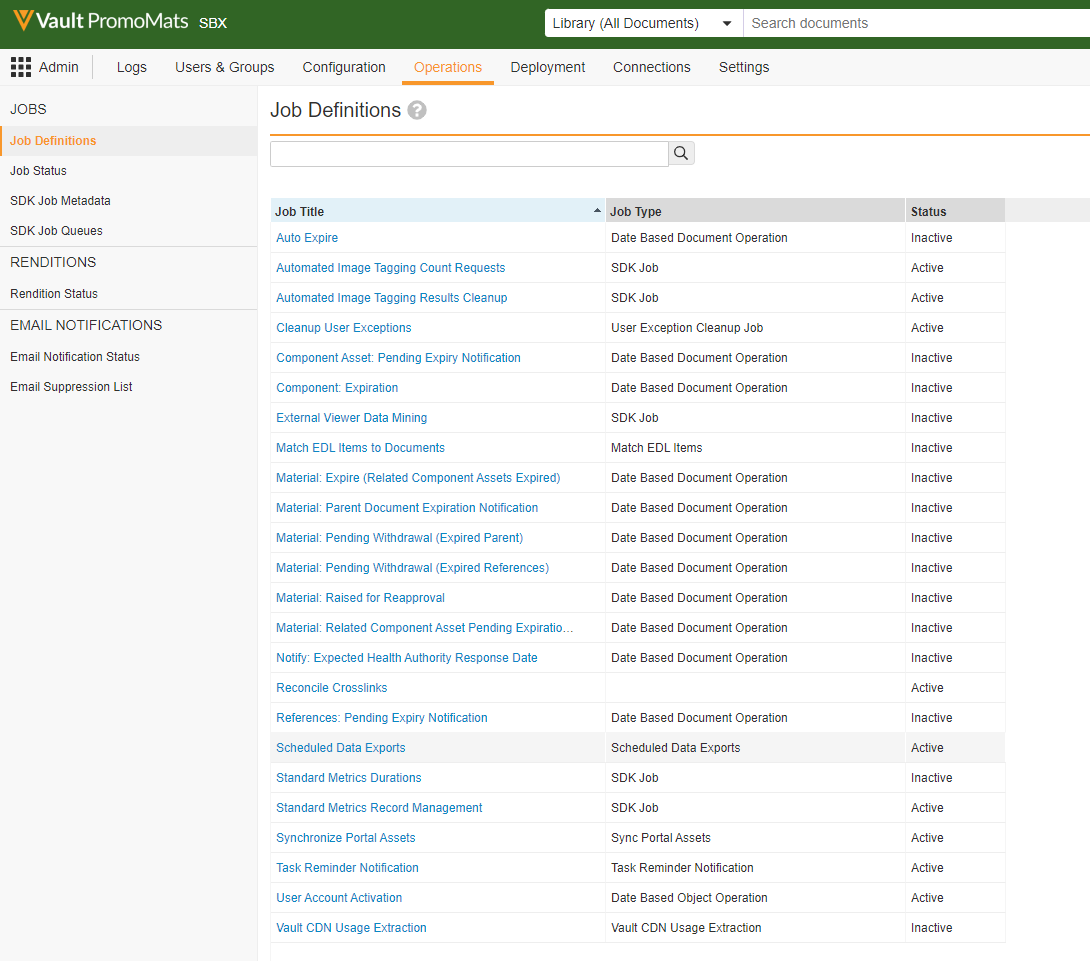The height and width of the screenshot is (961, 1090).
Task: Select Rendition Status in the sidebar
Action: pyautogui.click(x=54, y=294)
